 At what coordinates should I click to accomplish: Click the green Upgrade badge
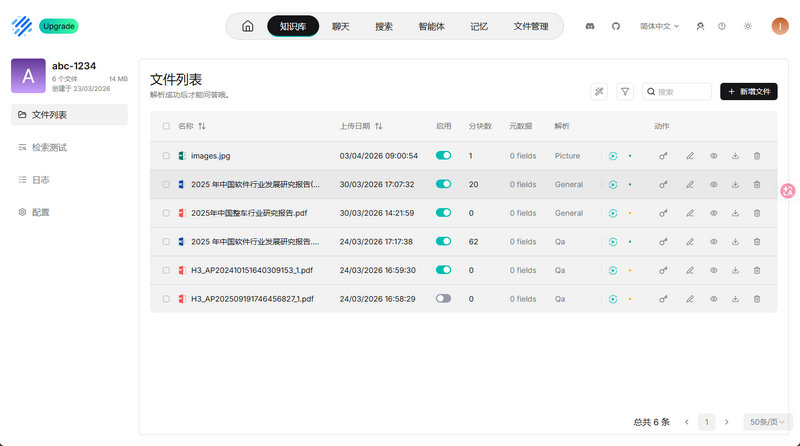[x=59, y=26]
